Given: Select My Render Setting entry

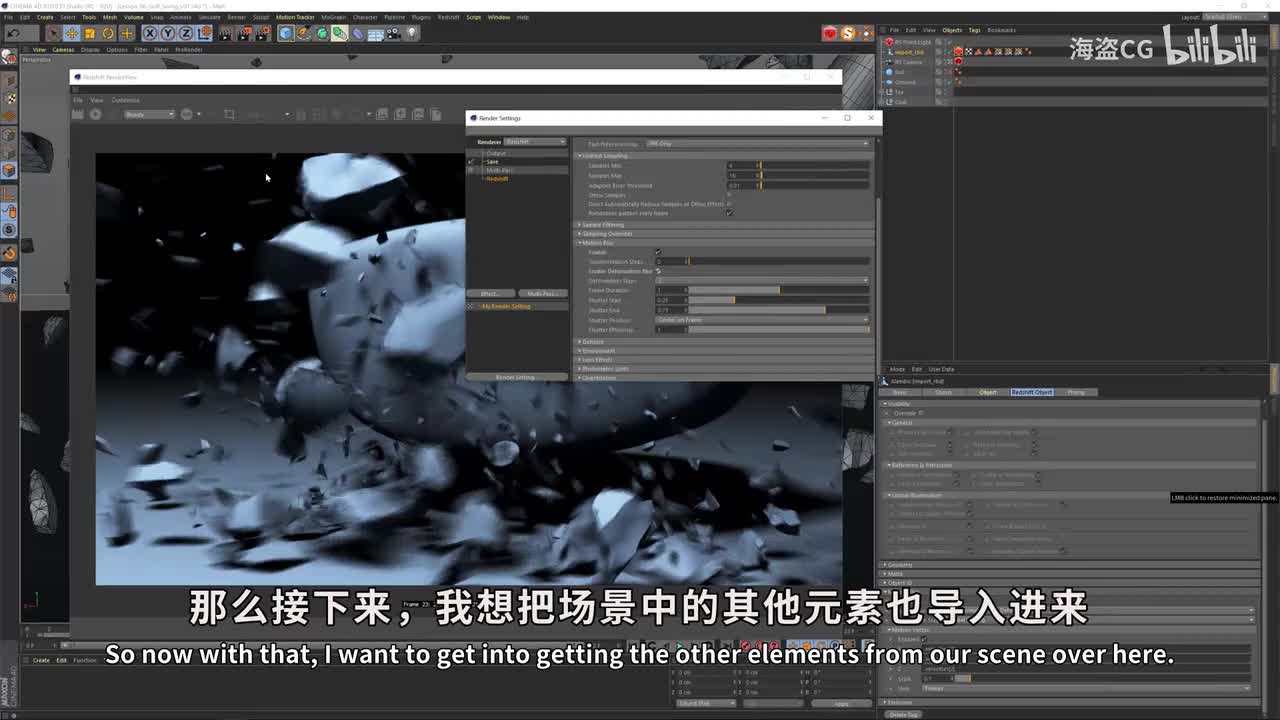Looking at the screenshot, I should [x=506, y=306].
